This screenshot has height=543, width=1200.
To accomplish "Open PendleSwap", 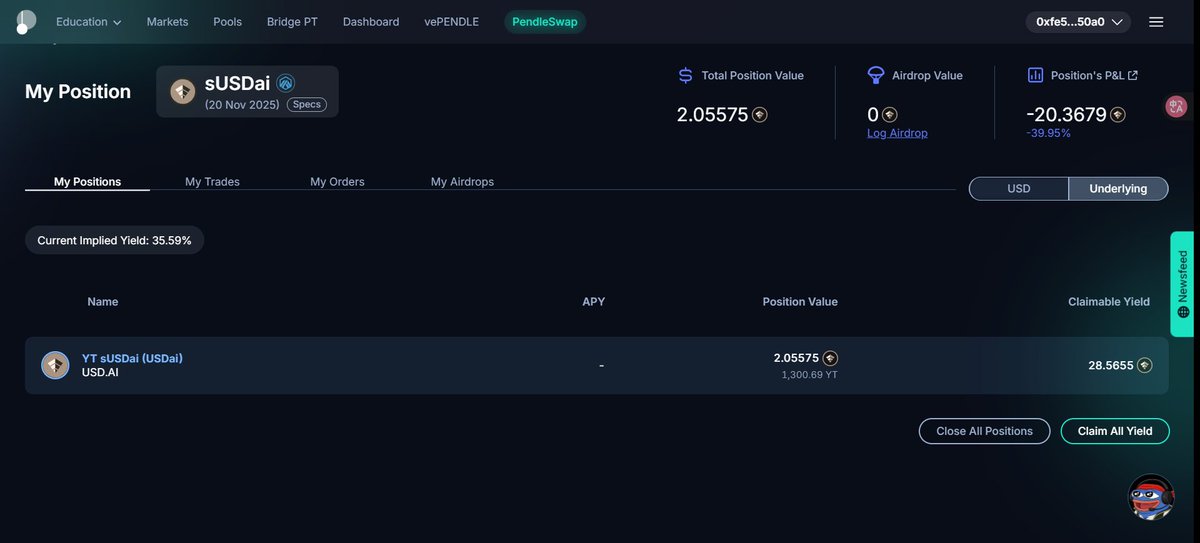I will coord(545,21).
